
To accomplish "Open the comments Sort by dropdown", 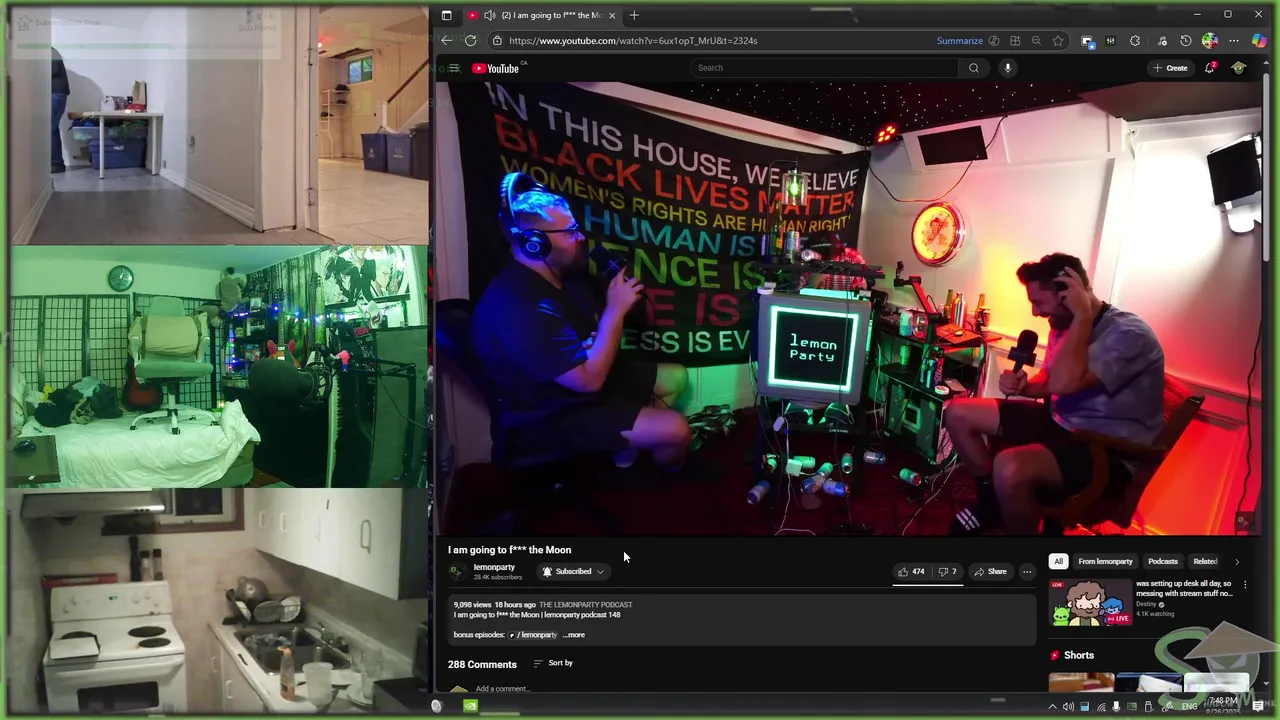I will [553, 663].
